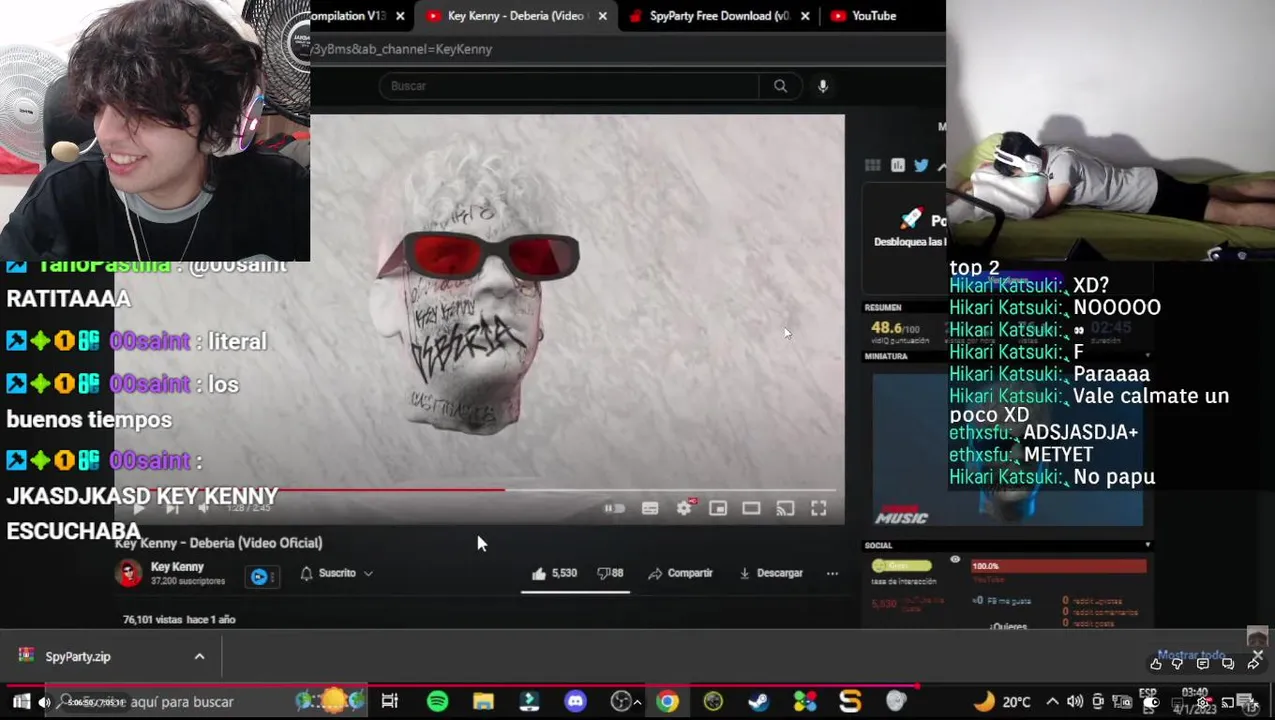Image resolution: width=1275 pixels, height=720 pixels.
Task: Click the vidIQ channel badge button
Action: (260, 576)
